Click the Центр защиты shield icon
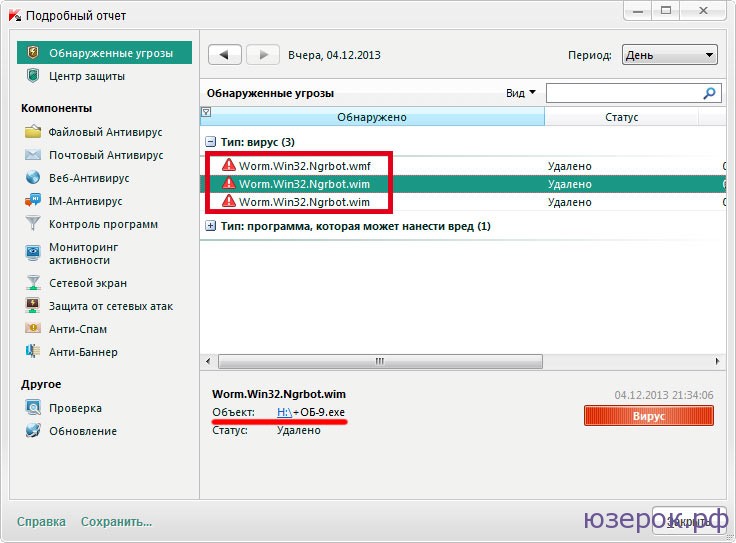The height and width of the screenshot is (543, 736). (32, 76)
